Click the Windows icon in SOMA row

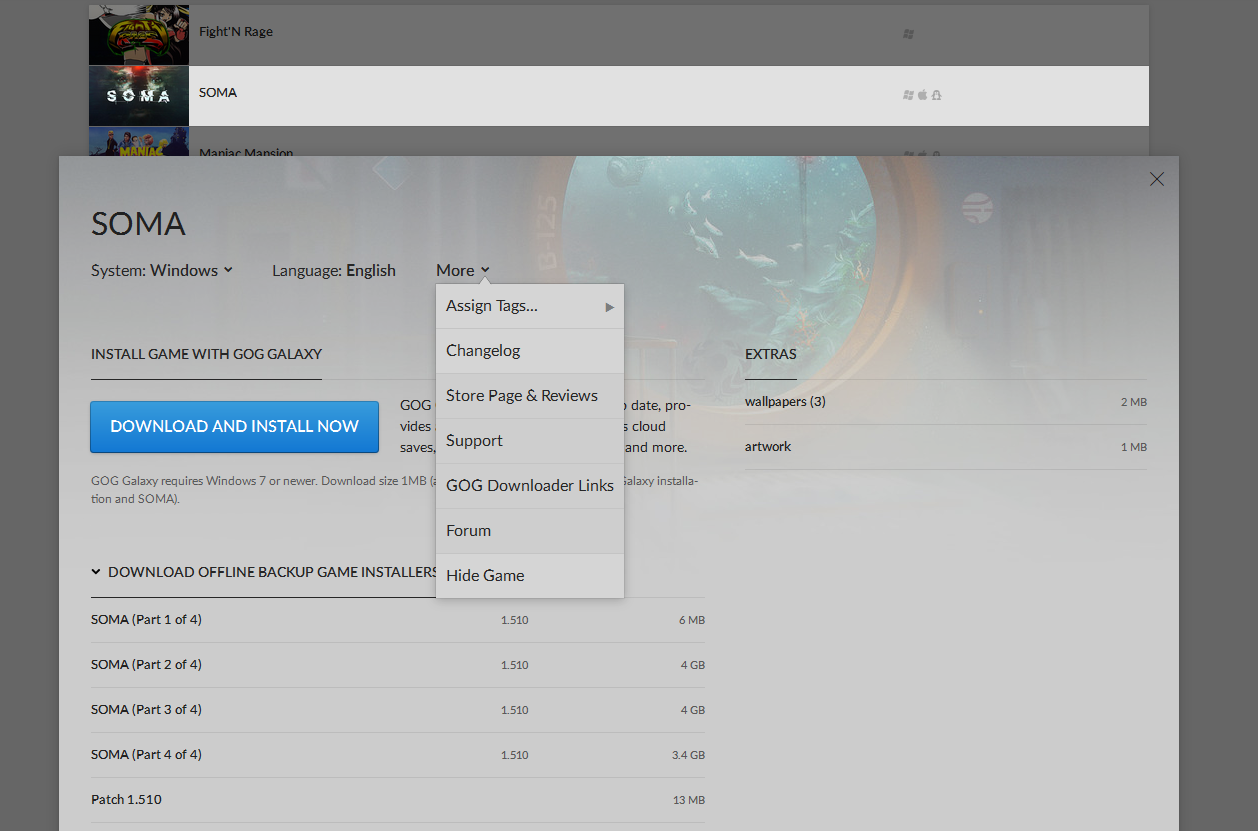tap(908, 95)
